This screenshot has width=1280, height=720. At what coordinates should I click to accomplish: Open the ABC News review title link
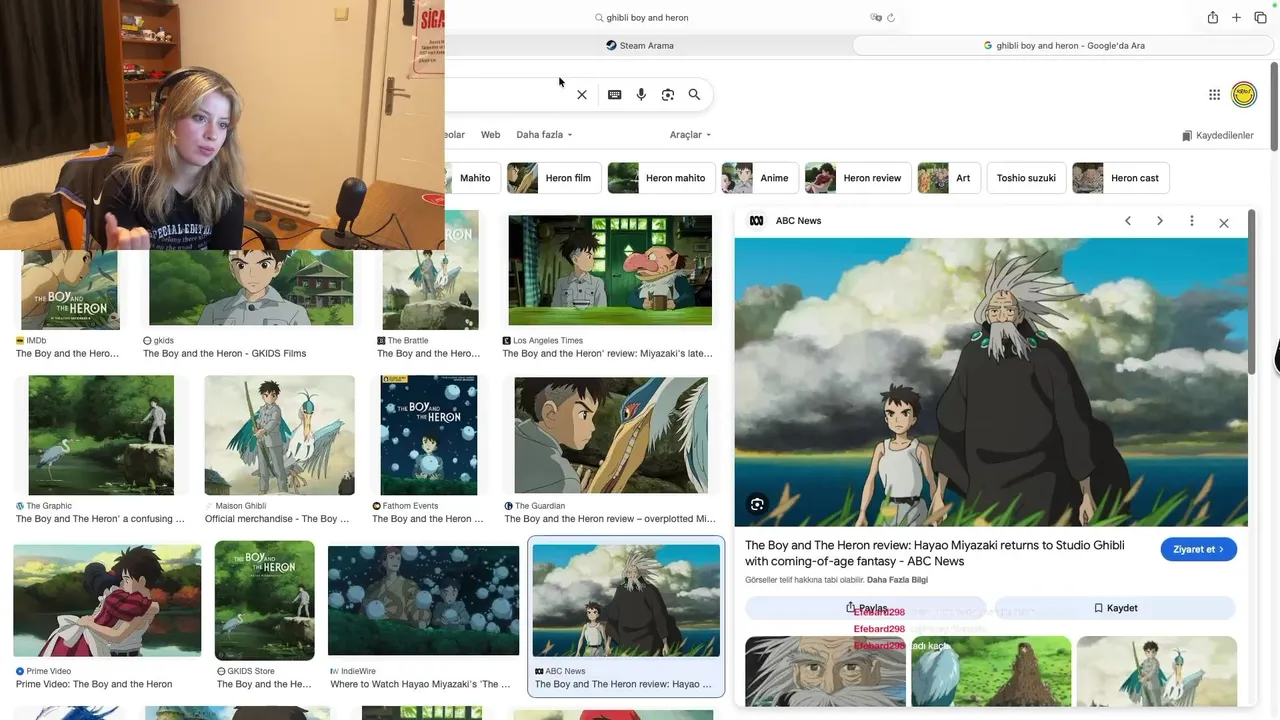tap(934, 553)
